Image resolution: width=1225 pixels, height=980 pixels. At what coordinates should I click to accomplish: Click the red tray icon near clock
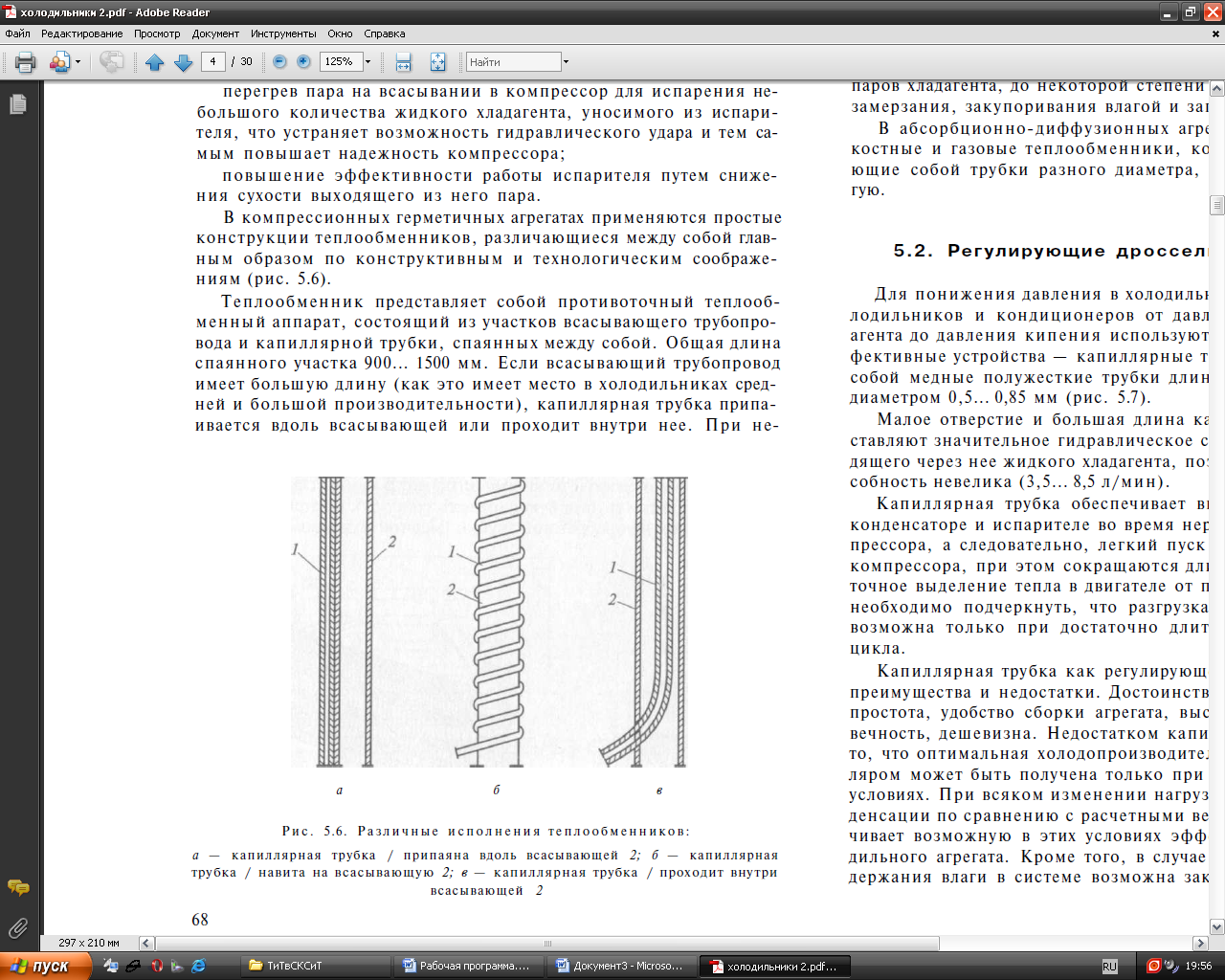pos(1154,966)
